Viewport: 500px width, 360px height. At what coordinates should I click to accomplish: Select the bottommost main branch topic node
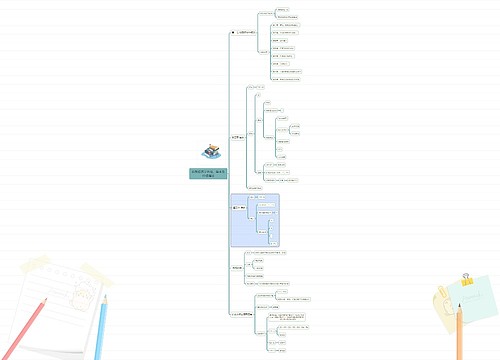tap(242, 314)
